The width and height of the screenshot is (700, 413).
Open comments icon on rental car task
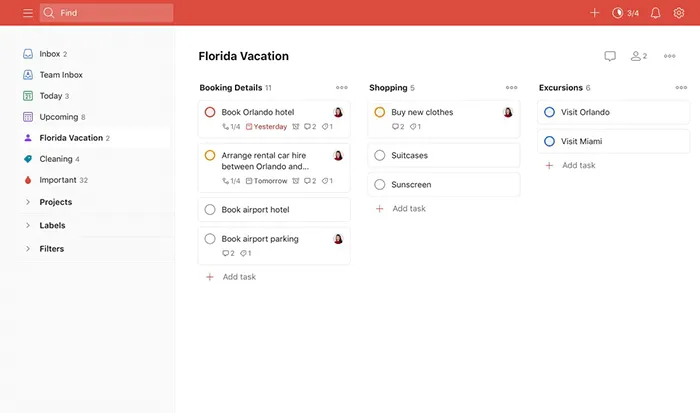[310, 181]
